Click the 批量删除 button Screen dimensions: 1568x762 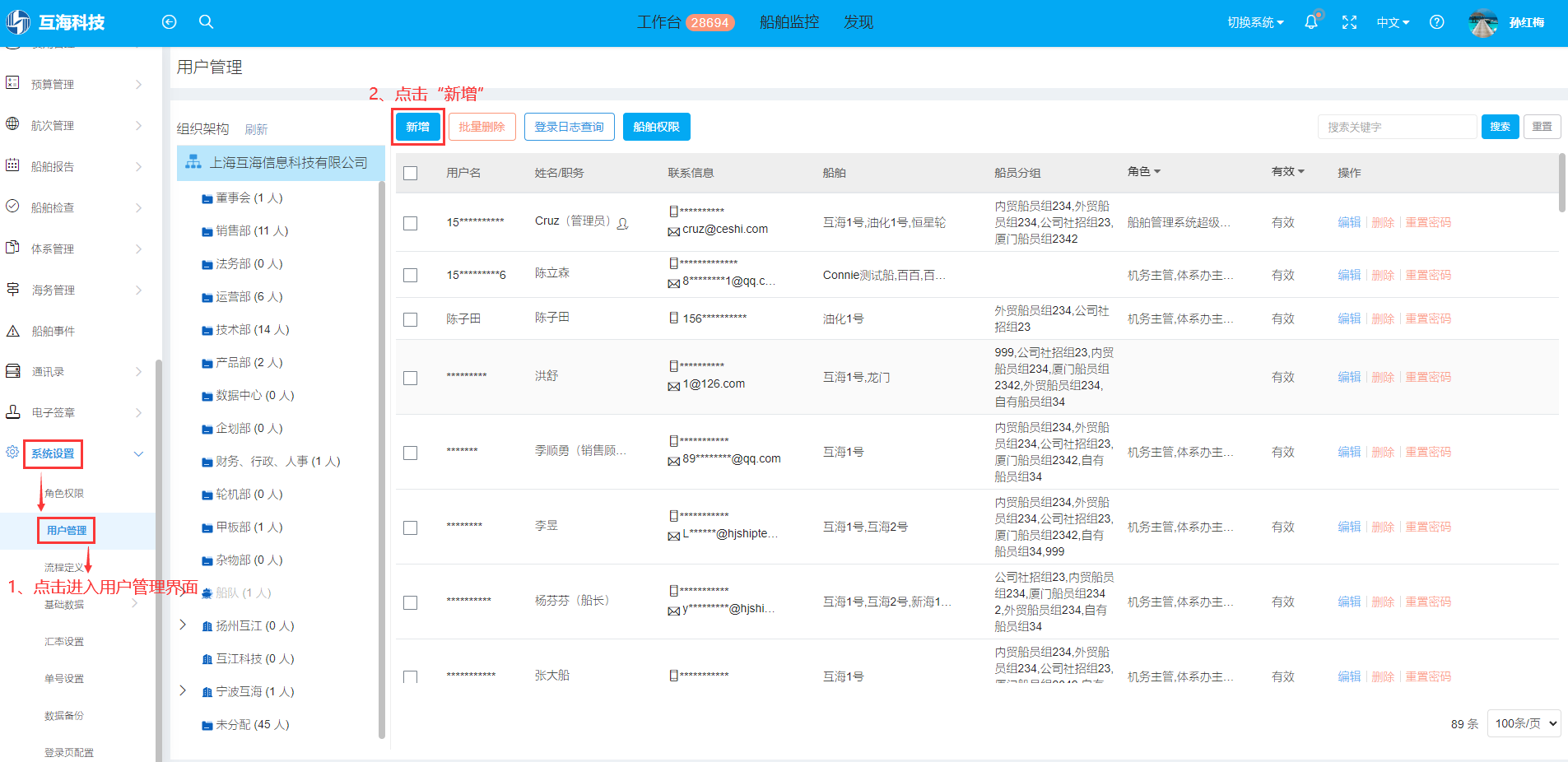click(x=482, y=127)
